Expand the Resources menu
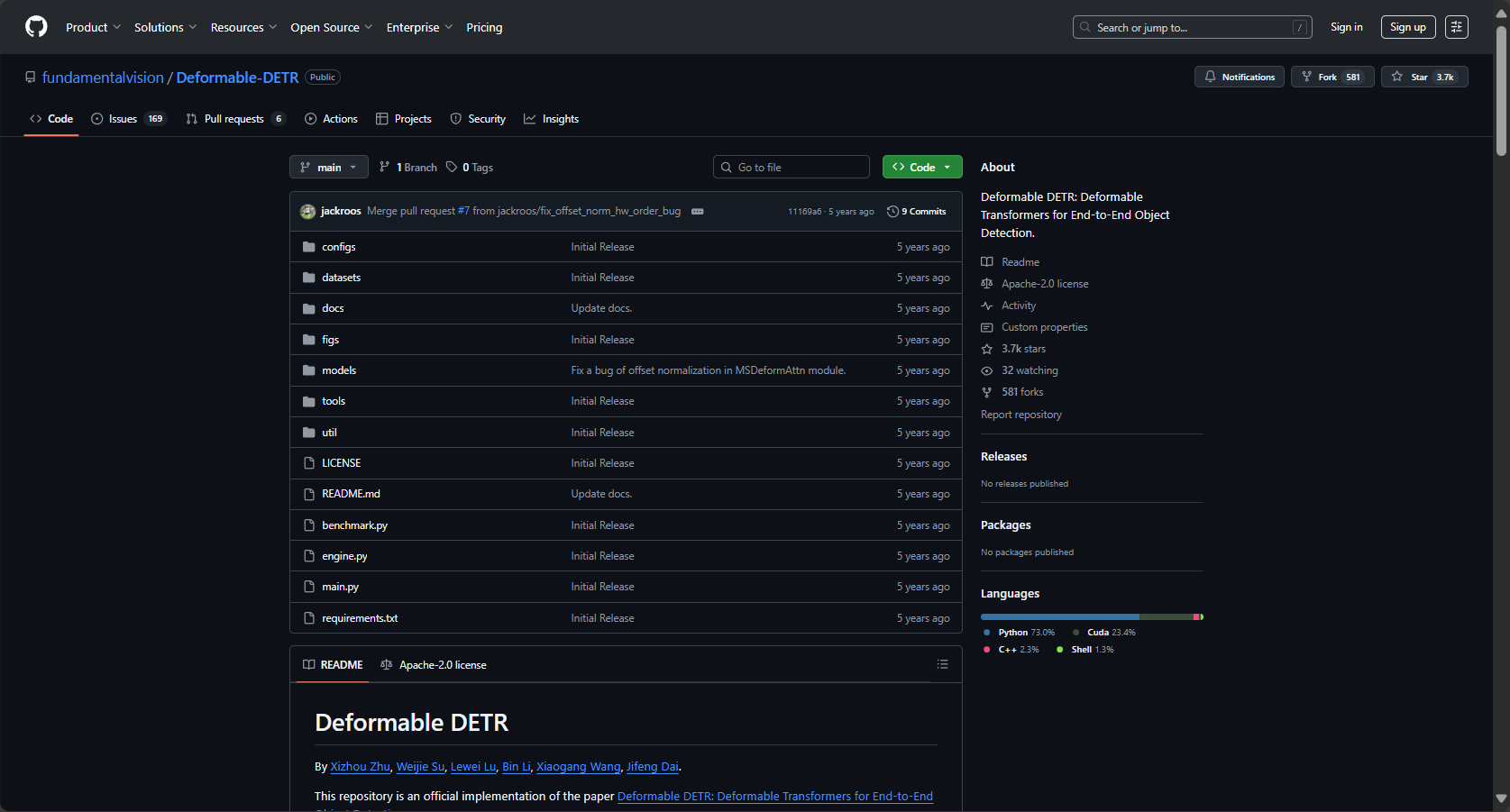The image size is (1510, 812). point(243,27)
